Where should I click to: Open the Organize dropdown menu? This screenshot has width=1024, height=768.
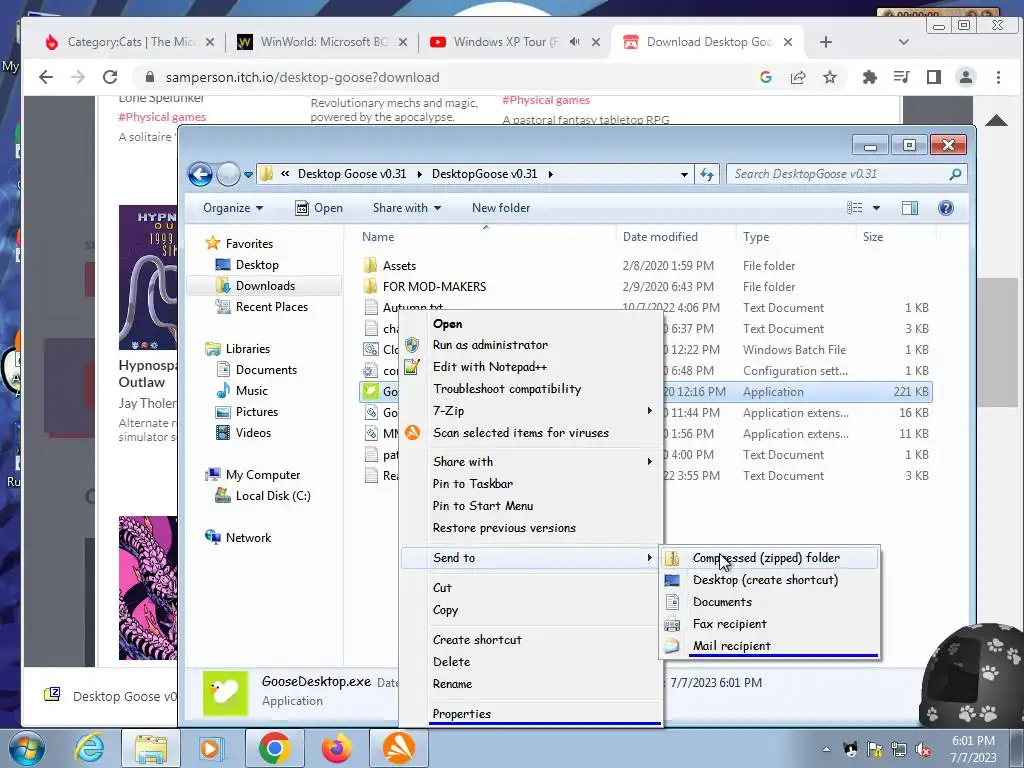233,208
